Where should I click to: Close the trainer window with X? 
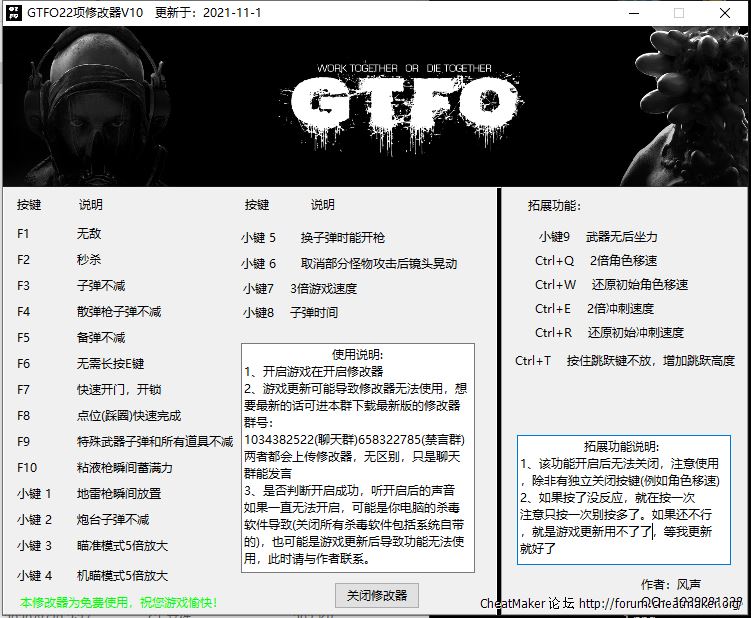pyautogui.click(x=724, y=14)
